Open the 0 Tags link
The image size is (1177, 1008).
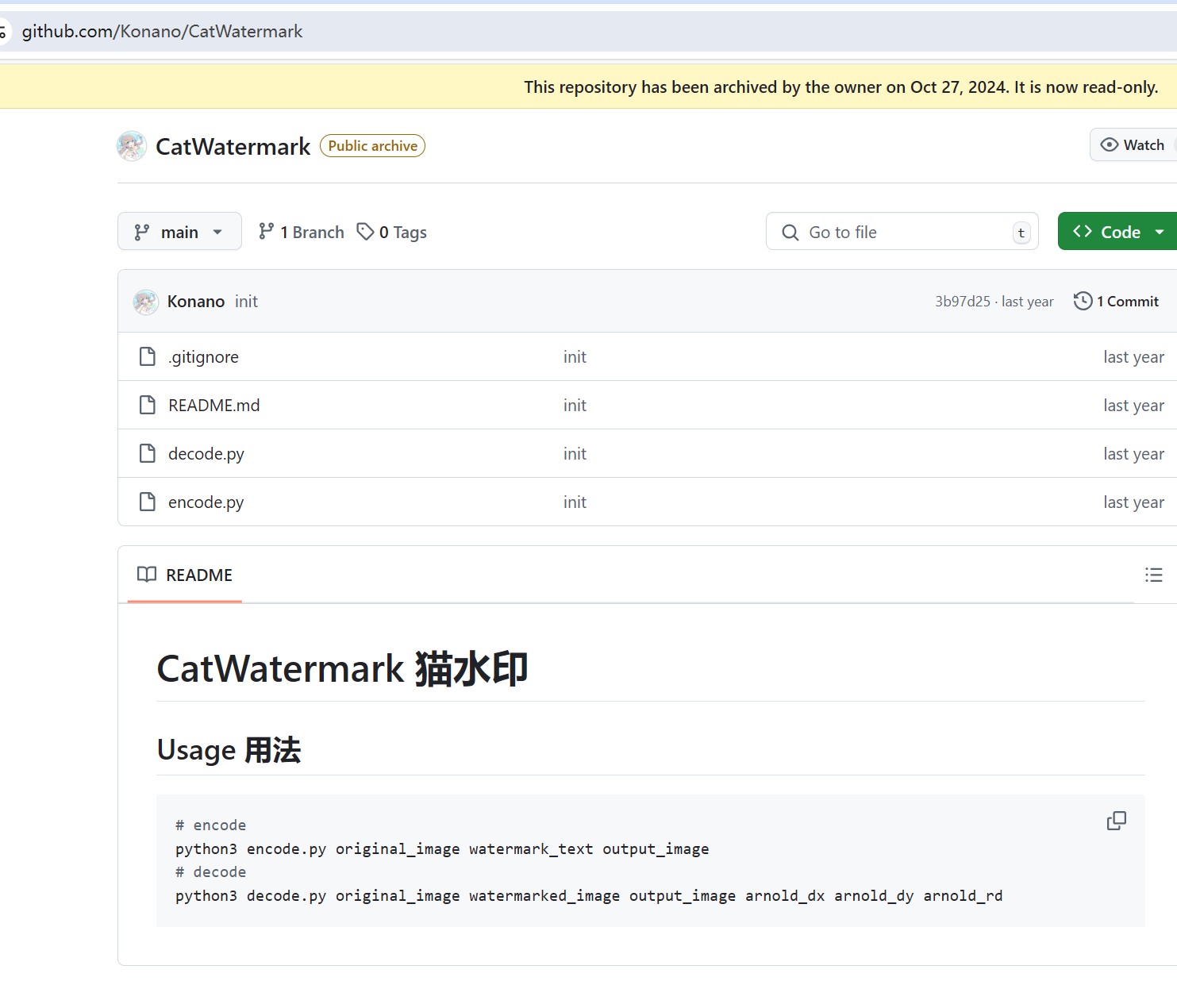pos(392,232)
